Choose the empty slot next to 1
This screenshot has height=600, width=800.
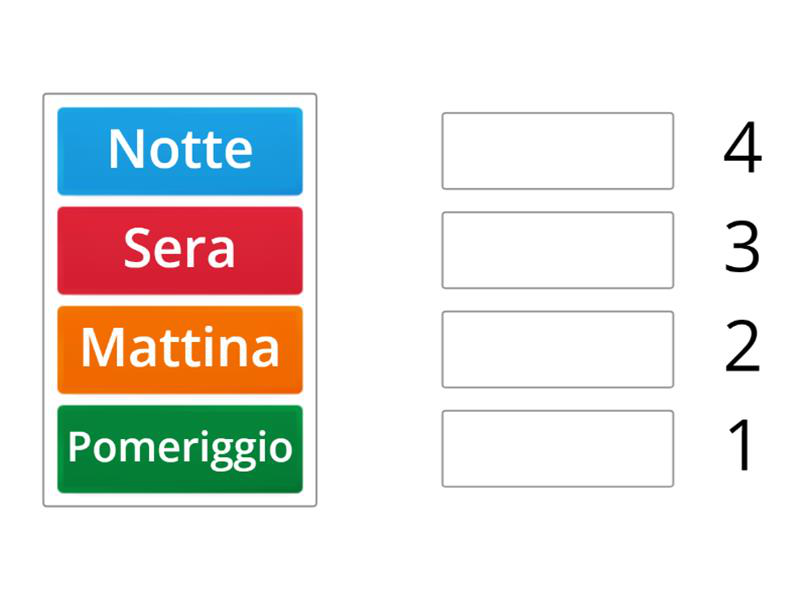[x=557, y=448]
